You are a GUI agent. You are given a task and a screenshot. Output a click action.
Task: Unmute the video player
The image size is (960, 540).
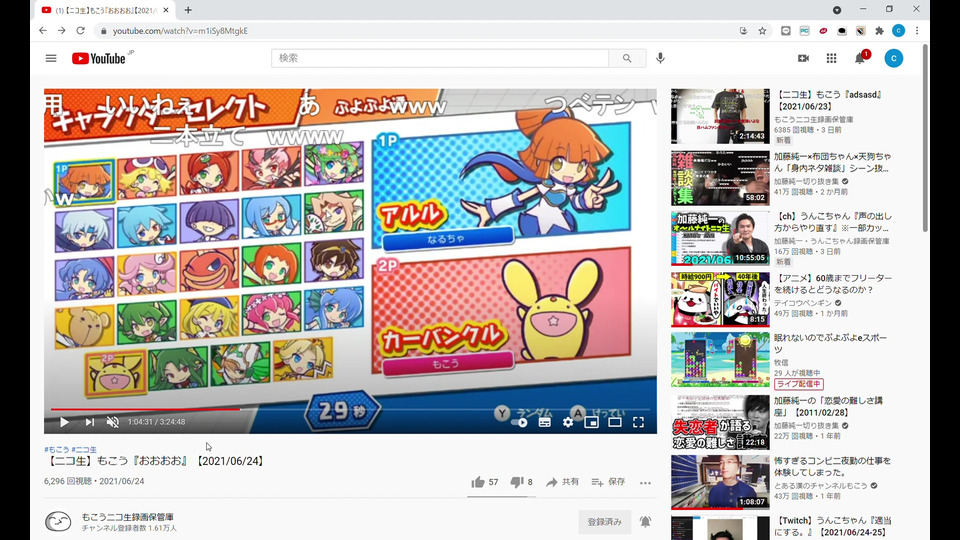coord(113,422)
